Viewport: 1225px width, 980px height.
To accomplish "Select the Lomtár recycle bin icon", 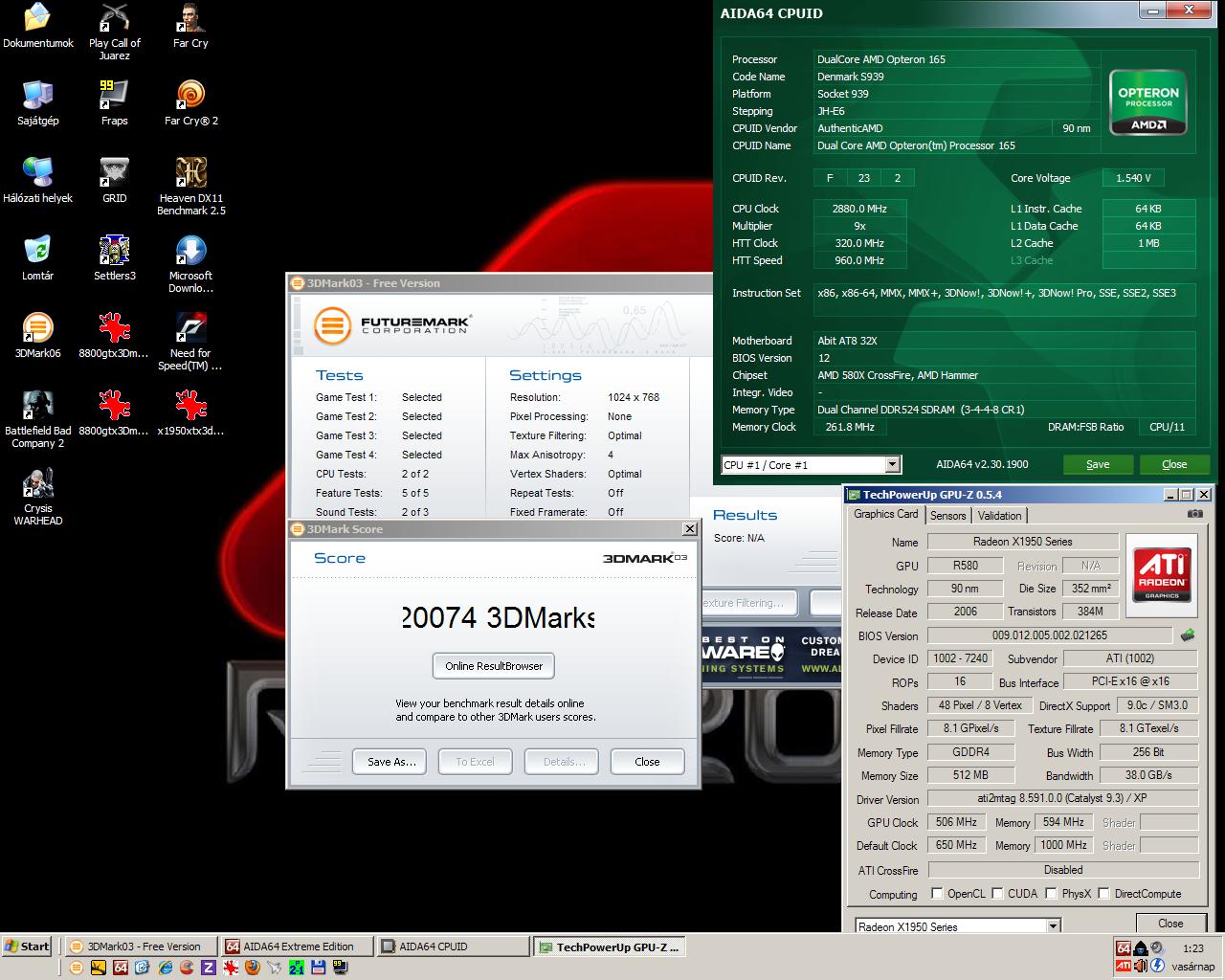I will [x=37, y=257].
